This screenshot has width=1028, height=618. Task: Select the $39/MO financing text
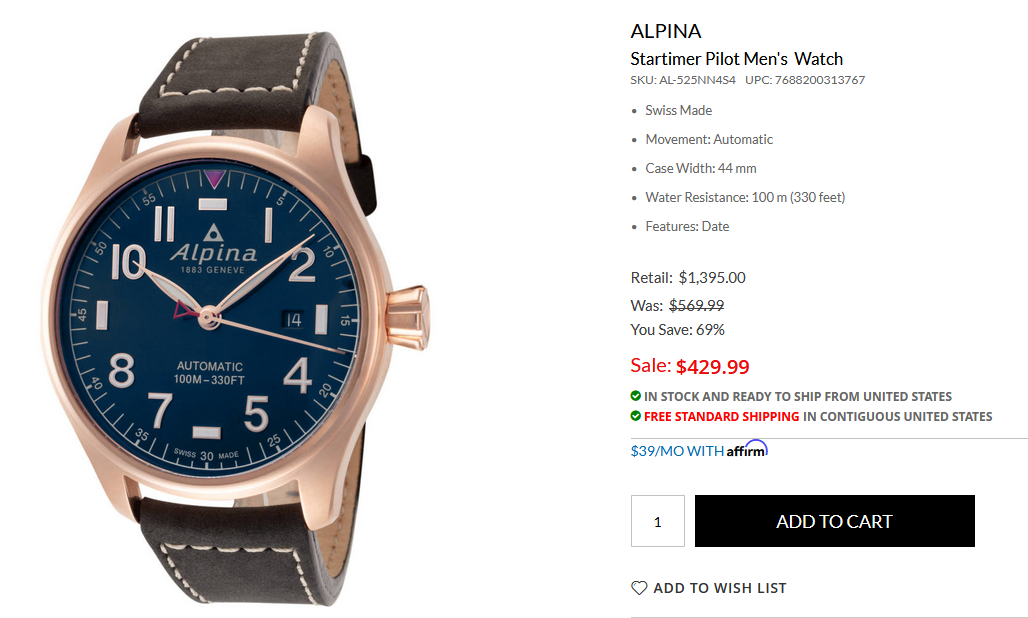point(677,451)
